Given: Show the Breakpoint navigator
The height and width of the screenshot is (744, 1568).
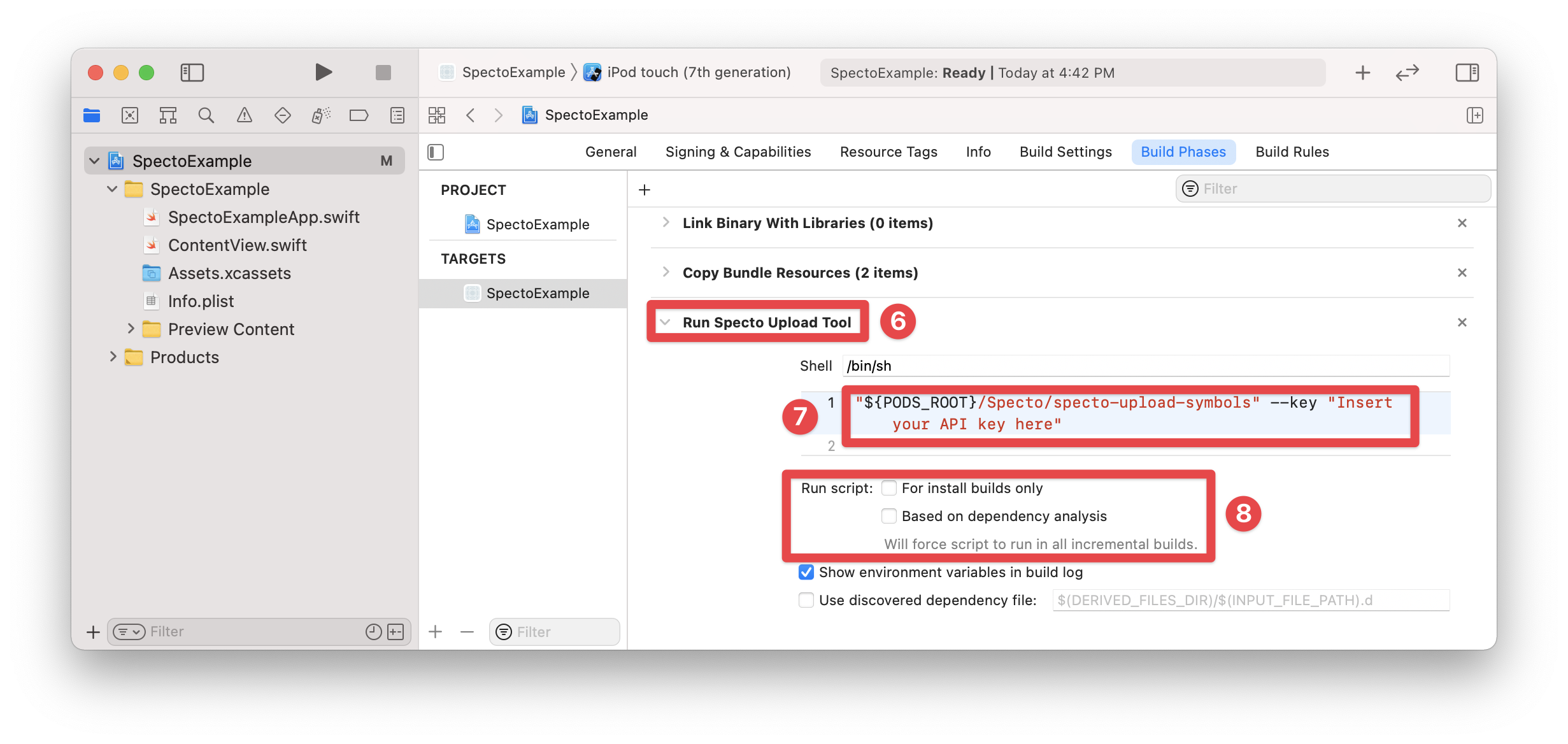Looking at the screenshot, I should [x=359, y=115].
